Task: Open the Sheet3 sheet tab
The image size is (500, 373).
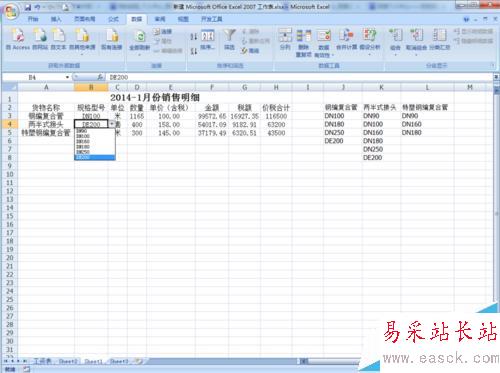Action: 119,361
